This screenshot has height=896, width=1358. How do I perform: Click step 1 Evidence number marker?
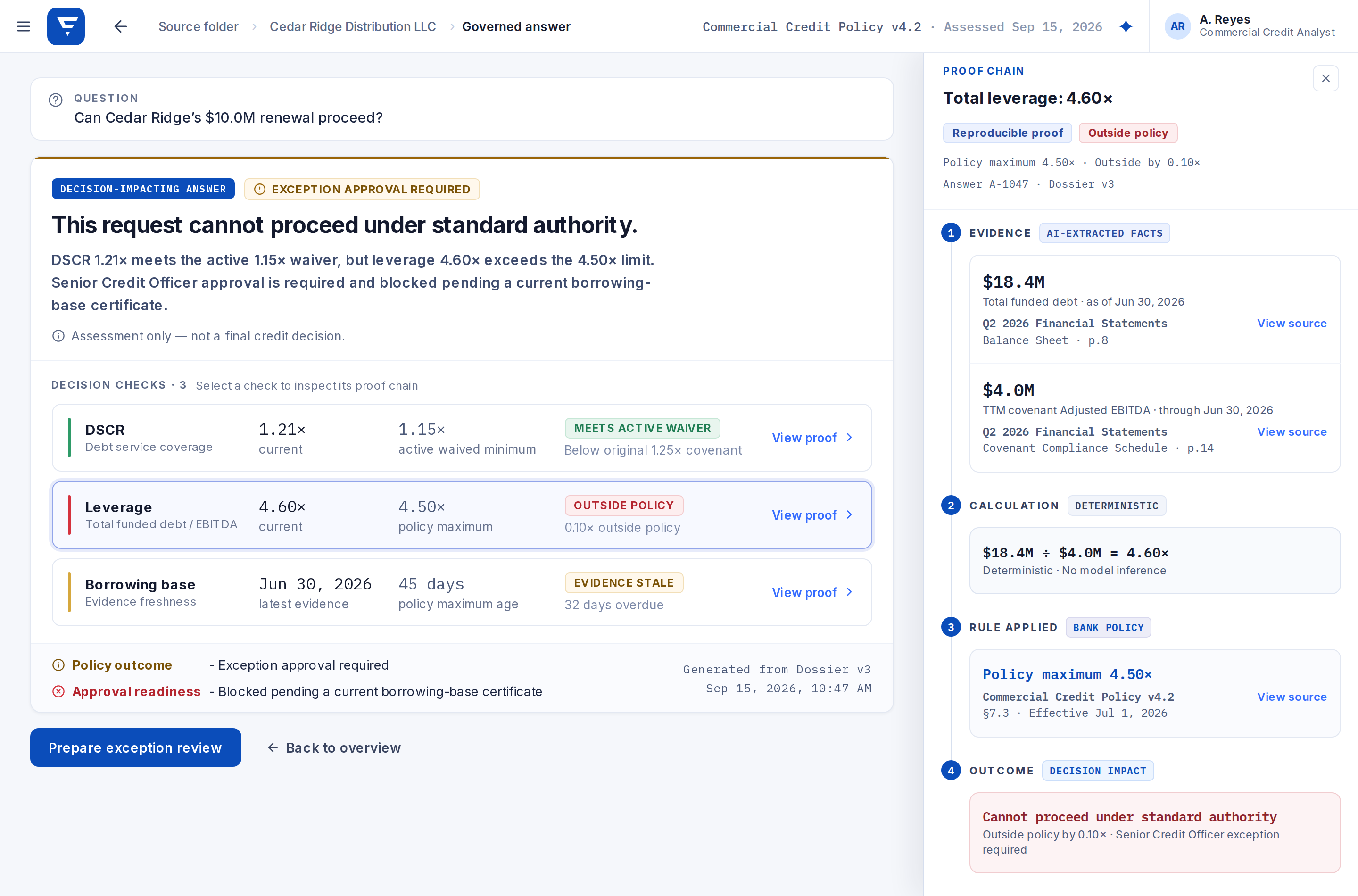951,232
